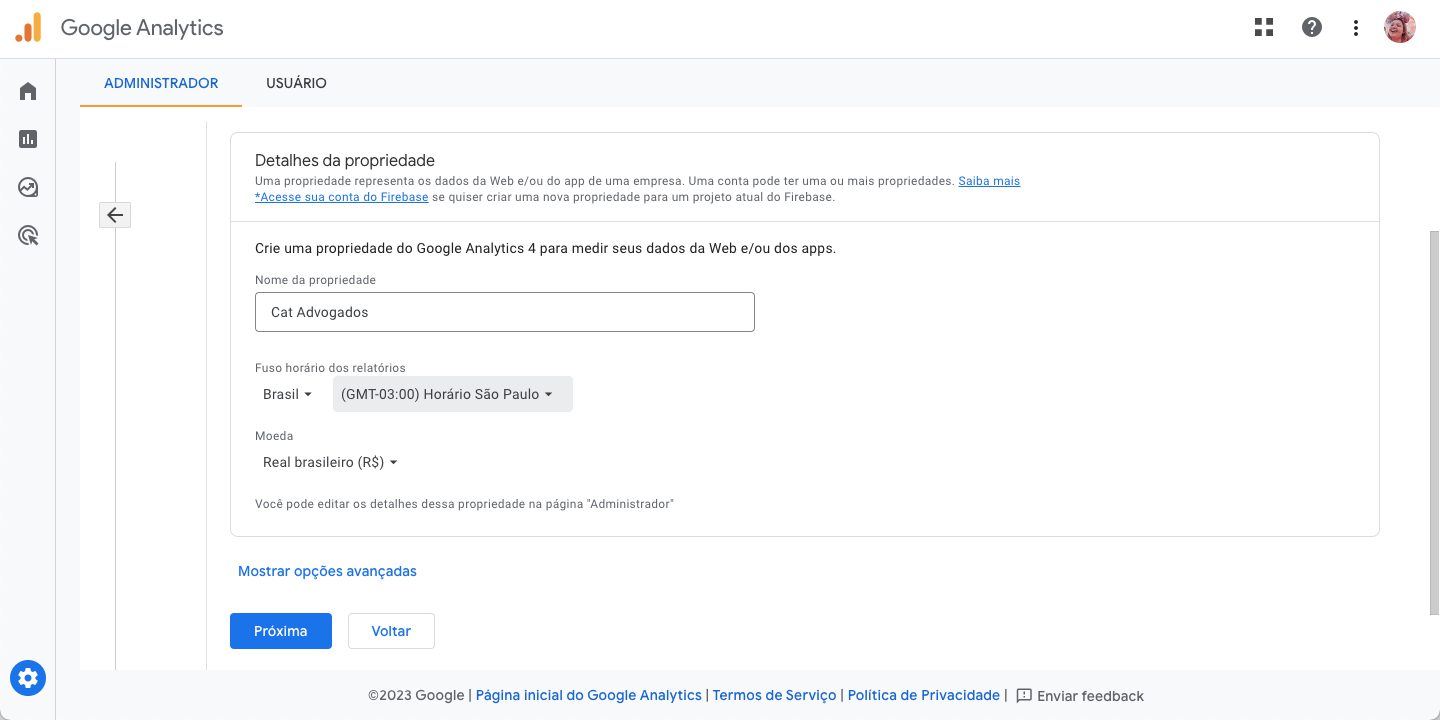Click the Detalhes da propriedade heading
This screenshot has width=1440, height=720.
[345, 160]
